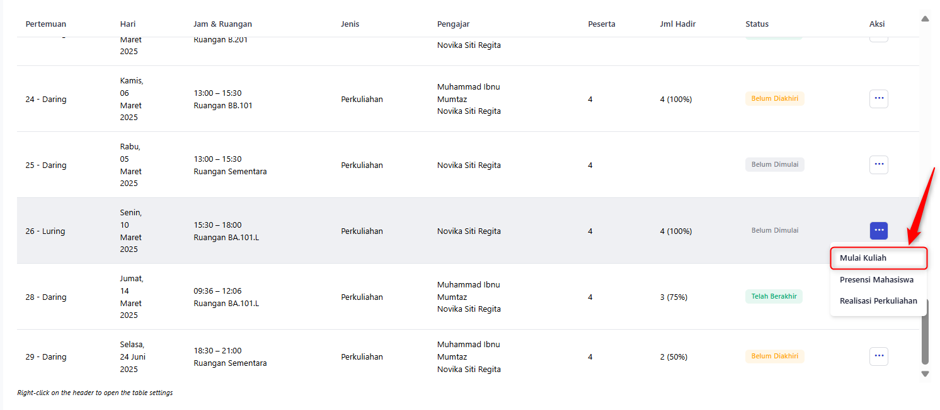Screen dimensions: 940x410
Task: Open the actions menu for meeting 29 - Daring
Action: tap(878, 356)
